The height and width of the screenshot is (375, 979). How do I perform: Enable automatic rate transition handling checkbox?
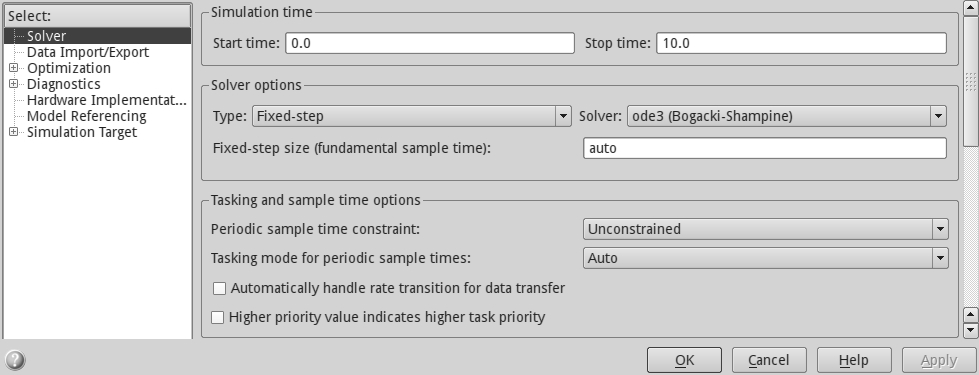click(x=219, y=288)
